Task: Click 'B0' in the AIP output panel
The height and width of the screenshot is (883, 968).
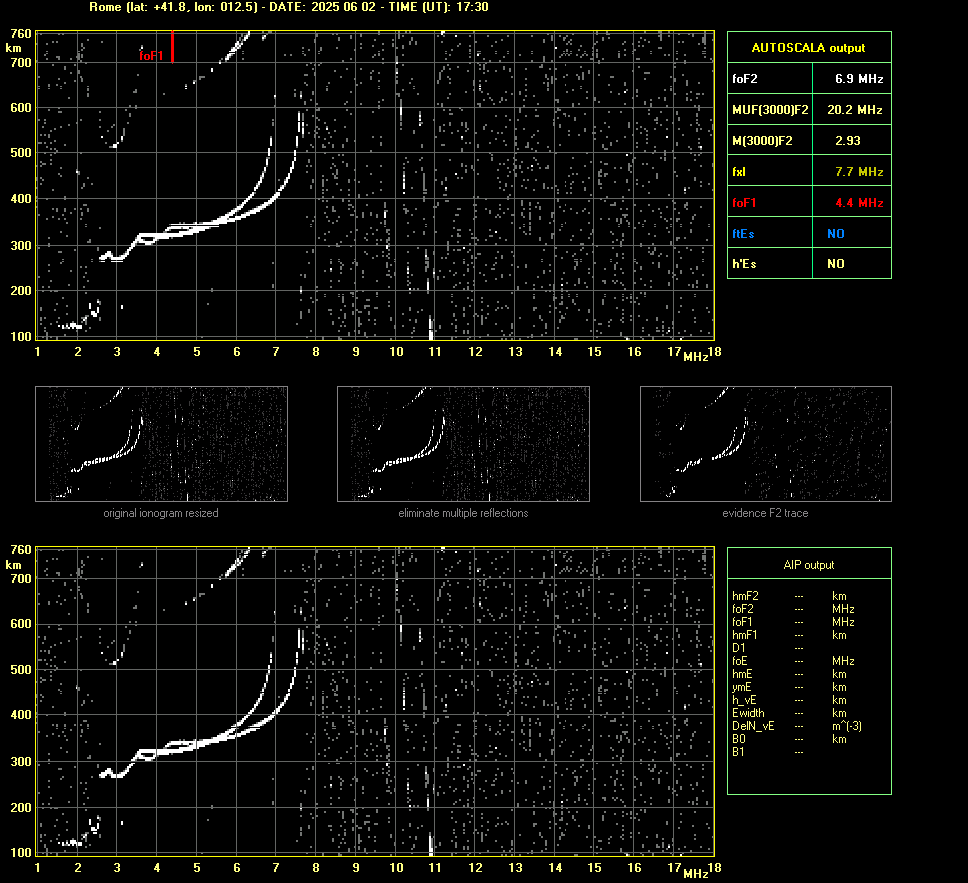Action: (x=738, y=739)
